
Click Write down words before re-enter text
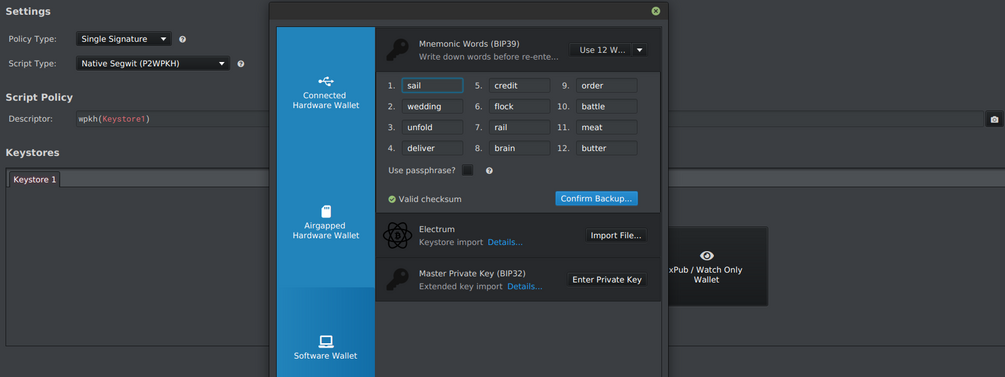[x=489, y=57]
